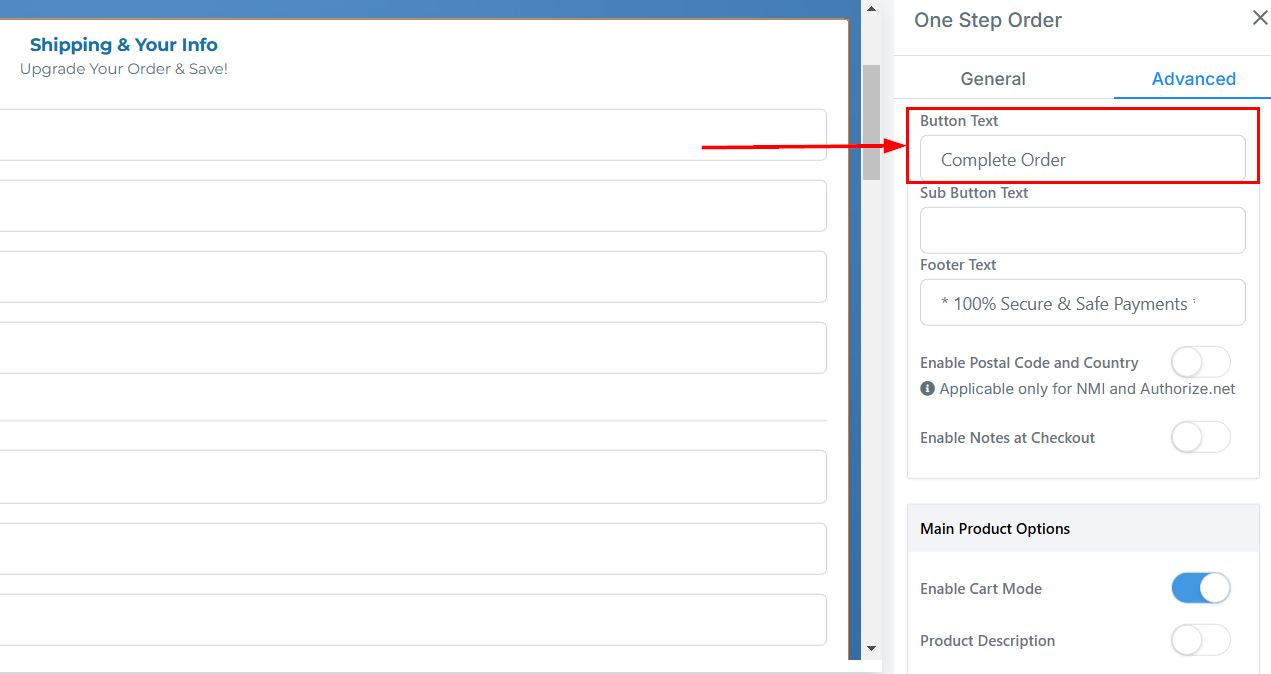Click the One Step Order panel title
The width and height of the screenshot is (1271, 674).
click(987, 20)
